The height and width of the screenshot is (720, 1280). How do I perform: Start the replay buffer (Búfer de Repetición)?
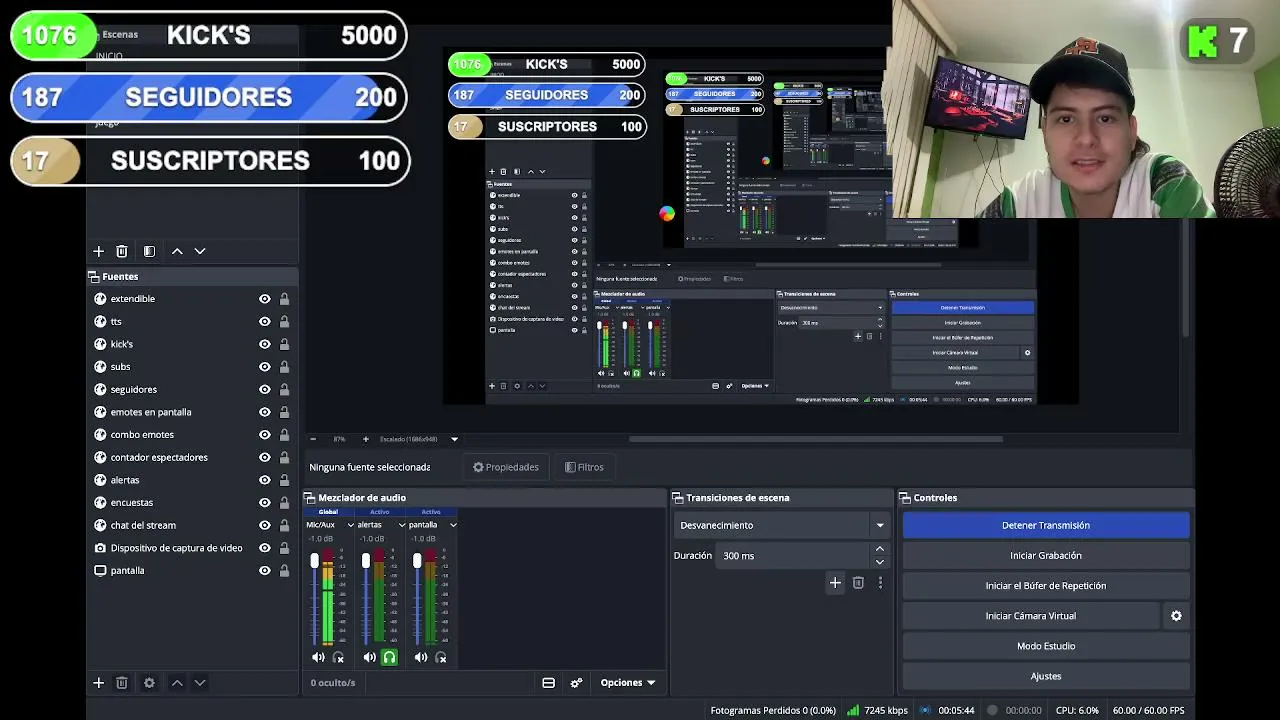coord(1046,586)
